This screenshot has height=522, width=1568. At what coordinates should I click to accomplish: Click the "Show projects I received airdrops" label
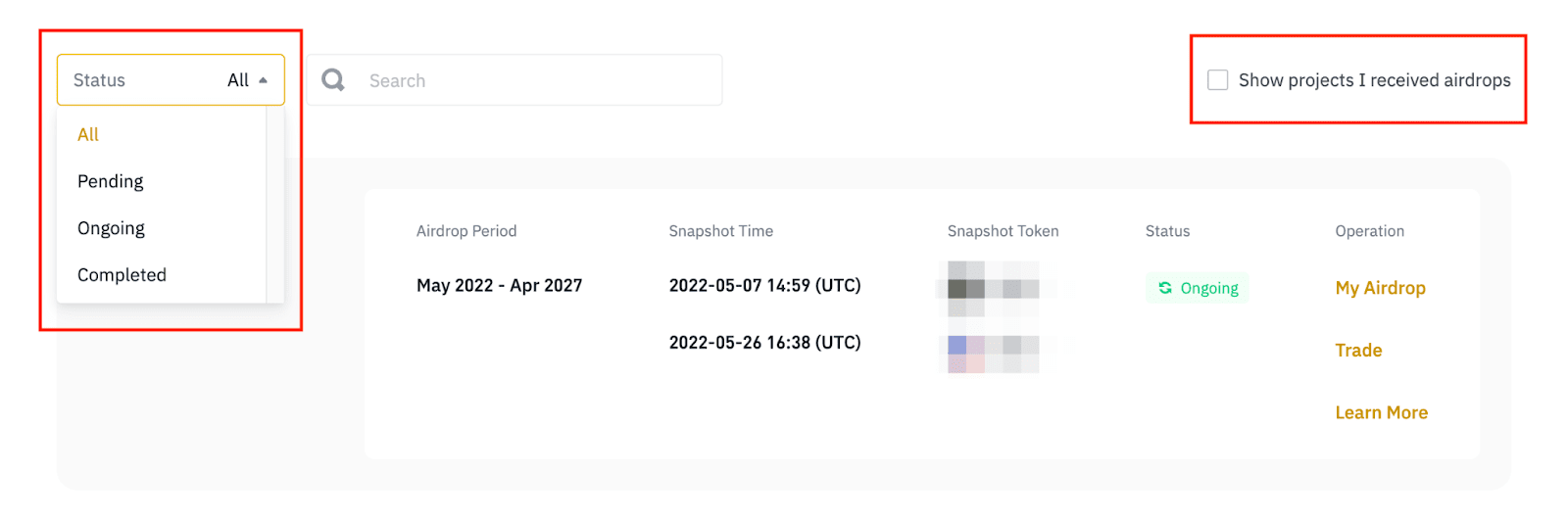[x=1374, y=80]
